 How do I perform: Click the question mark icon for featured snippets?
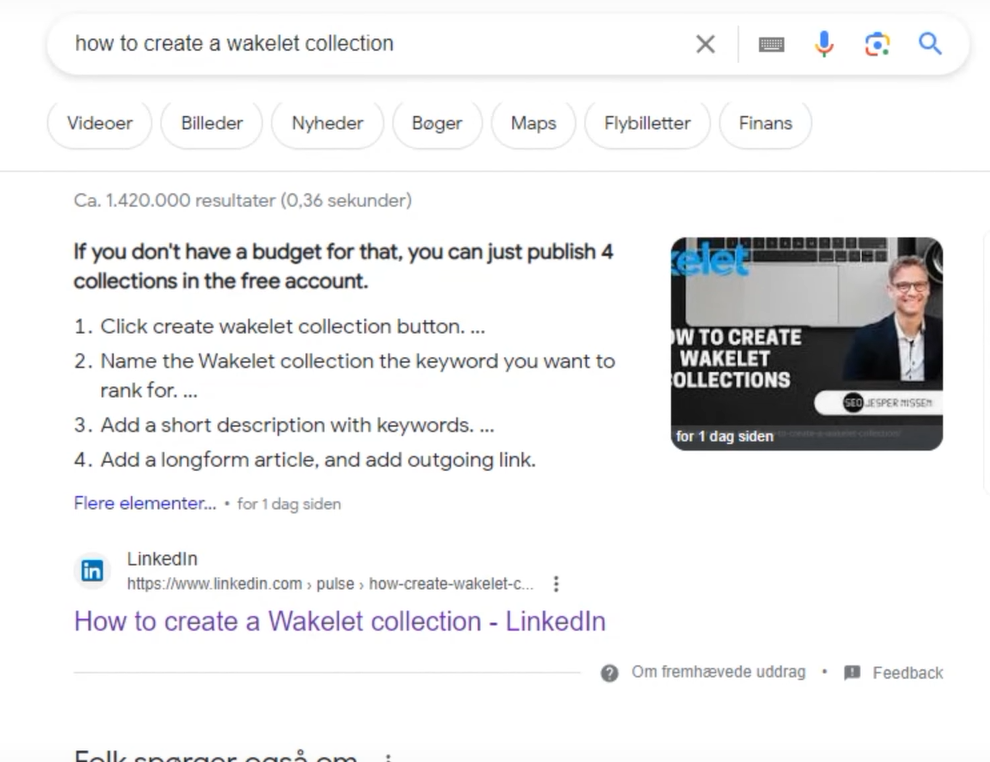point(609,673)
